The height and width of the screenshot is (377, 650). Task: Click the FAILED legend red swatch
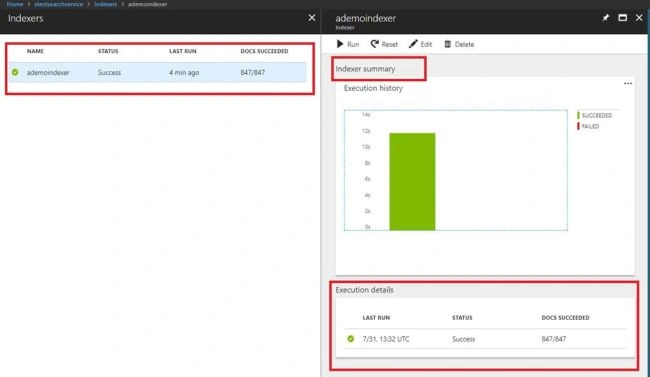pos(578,126)
